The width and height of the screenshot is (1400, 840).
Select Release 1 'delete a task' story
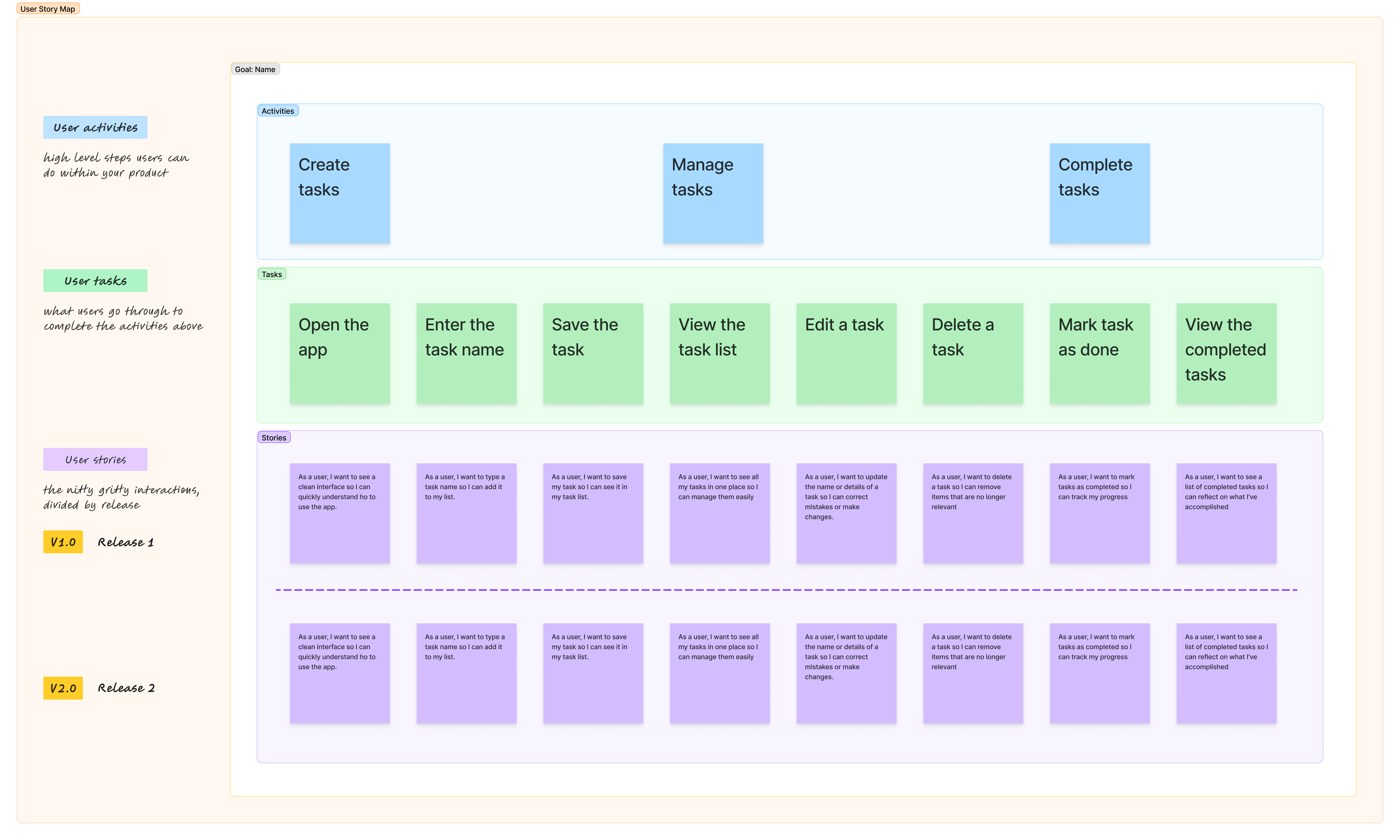pos(973,513)
